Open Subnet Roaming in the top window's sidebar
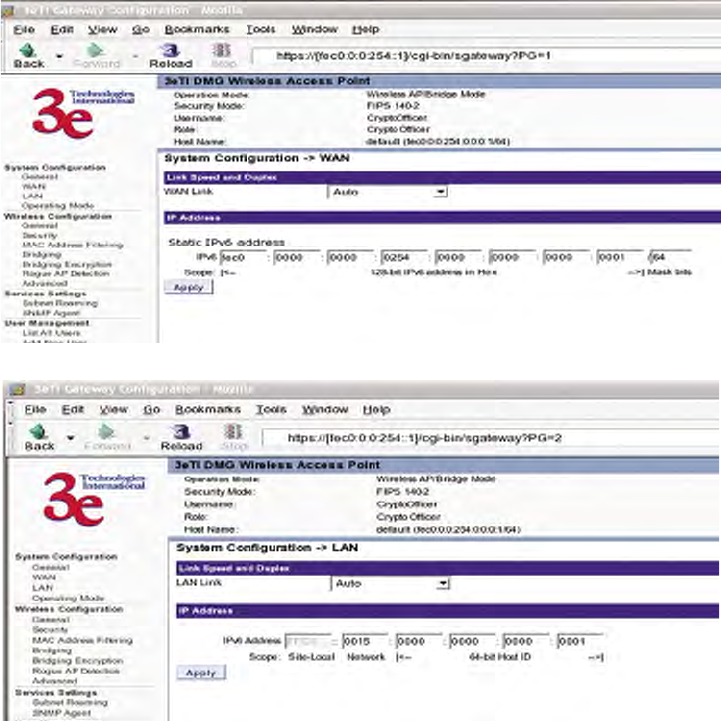Image resolution: width=721 pixels, height=721 pixels. point(60,303)
